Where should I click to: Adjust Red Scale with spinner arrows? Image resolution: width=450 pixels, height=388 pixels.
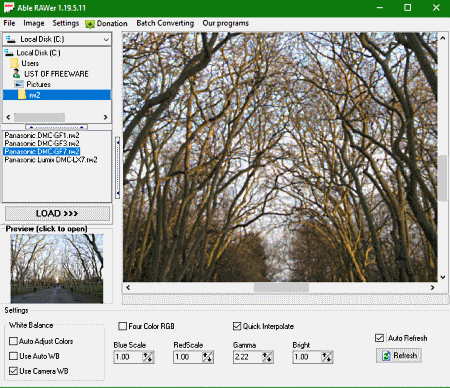pos(207,357)
